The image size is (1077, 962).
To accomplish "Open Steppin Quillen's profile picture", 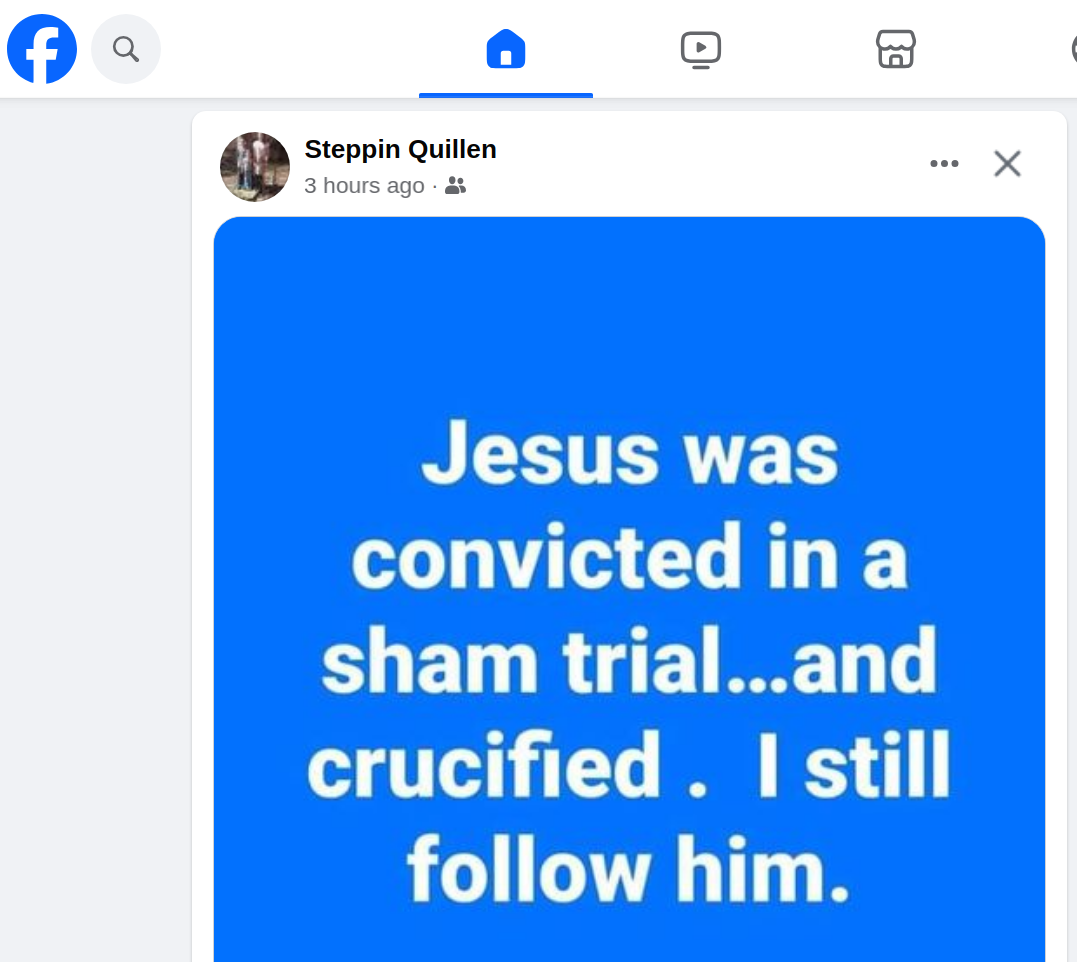I will [255, 167].
